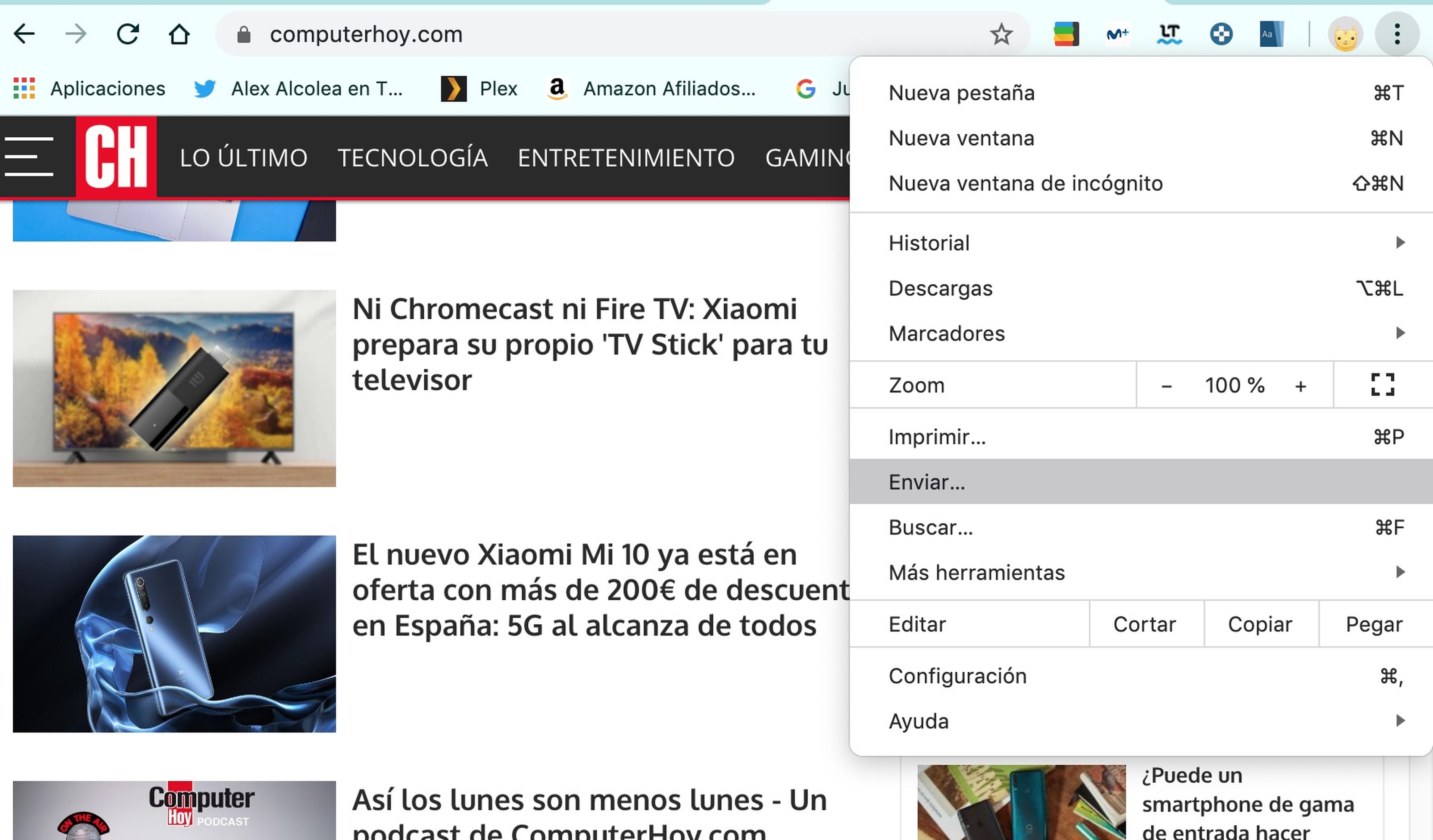Bookmark this page with the star icon

(1001, 34)
